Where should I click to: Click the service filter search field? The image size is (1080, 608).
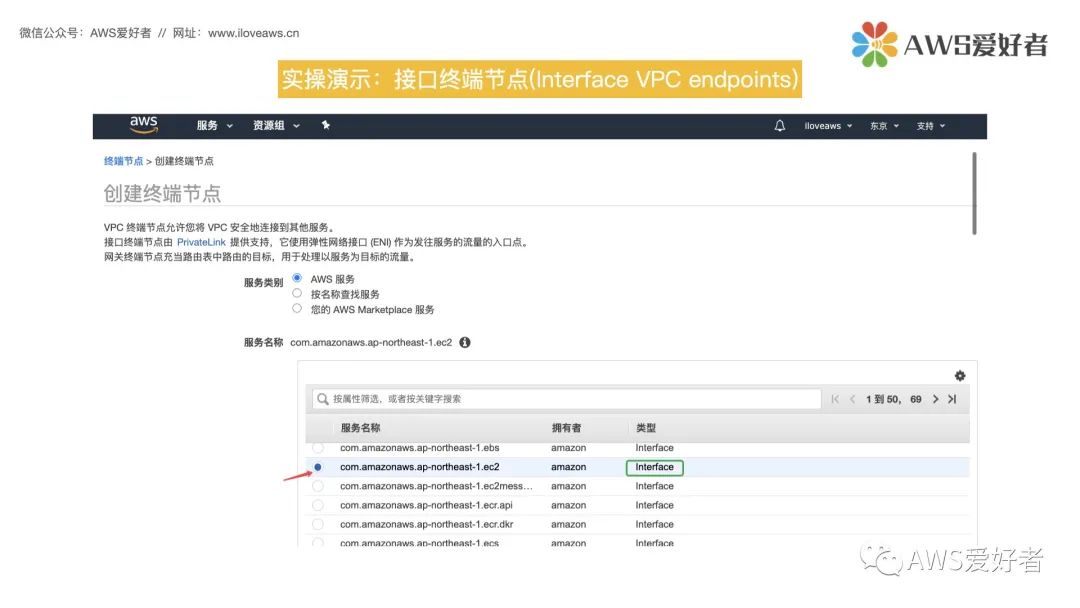pos(567,399)
